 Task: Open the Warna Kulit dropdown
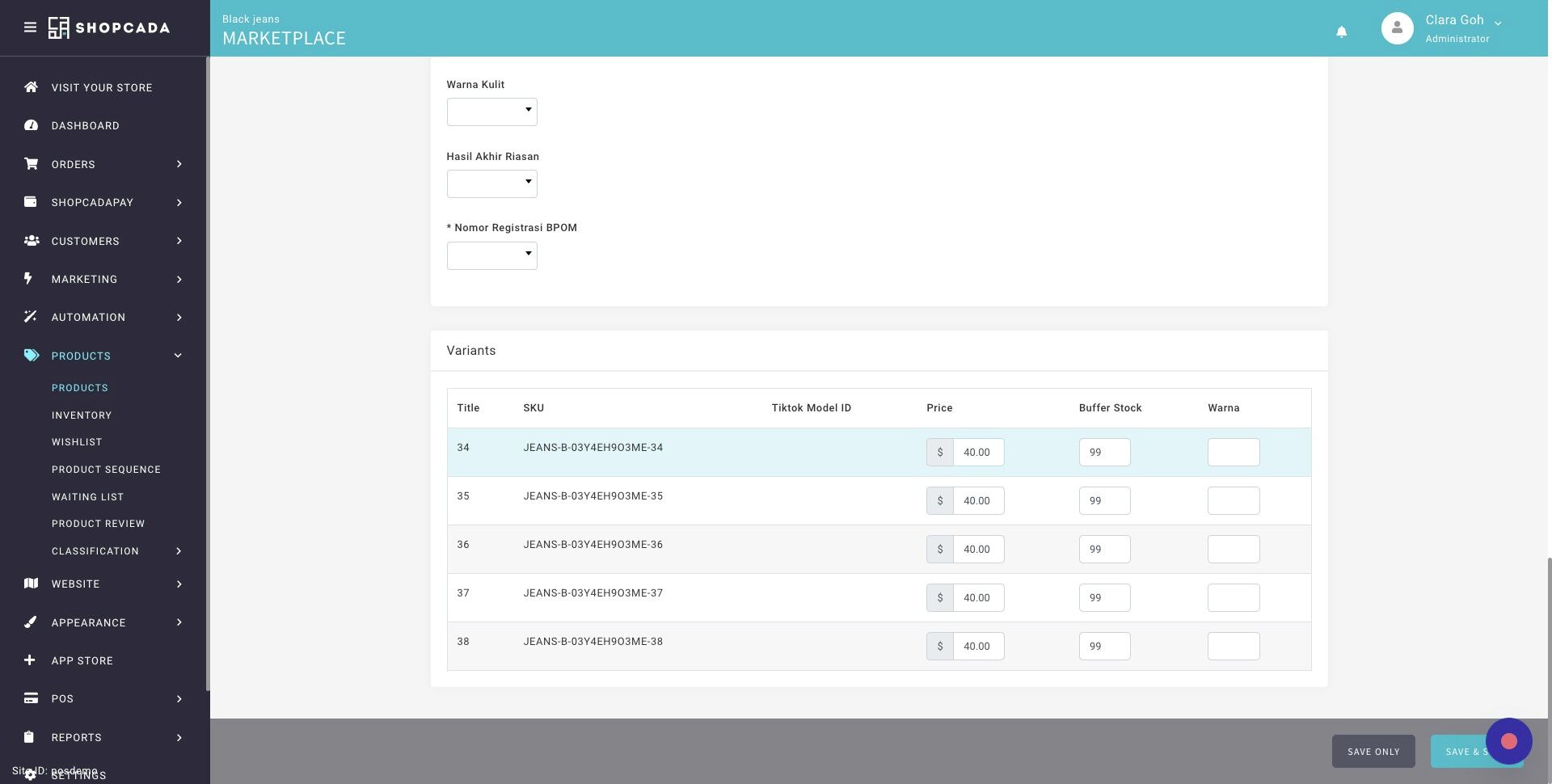point(491,112)
